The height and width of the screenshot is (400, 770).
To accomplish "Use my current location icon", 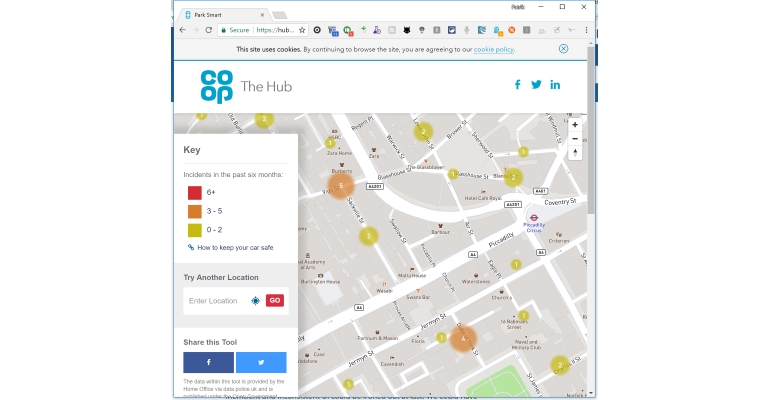I will pyautogui.click(x=255, y=301).
